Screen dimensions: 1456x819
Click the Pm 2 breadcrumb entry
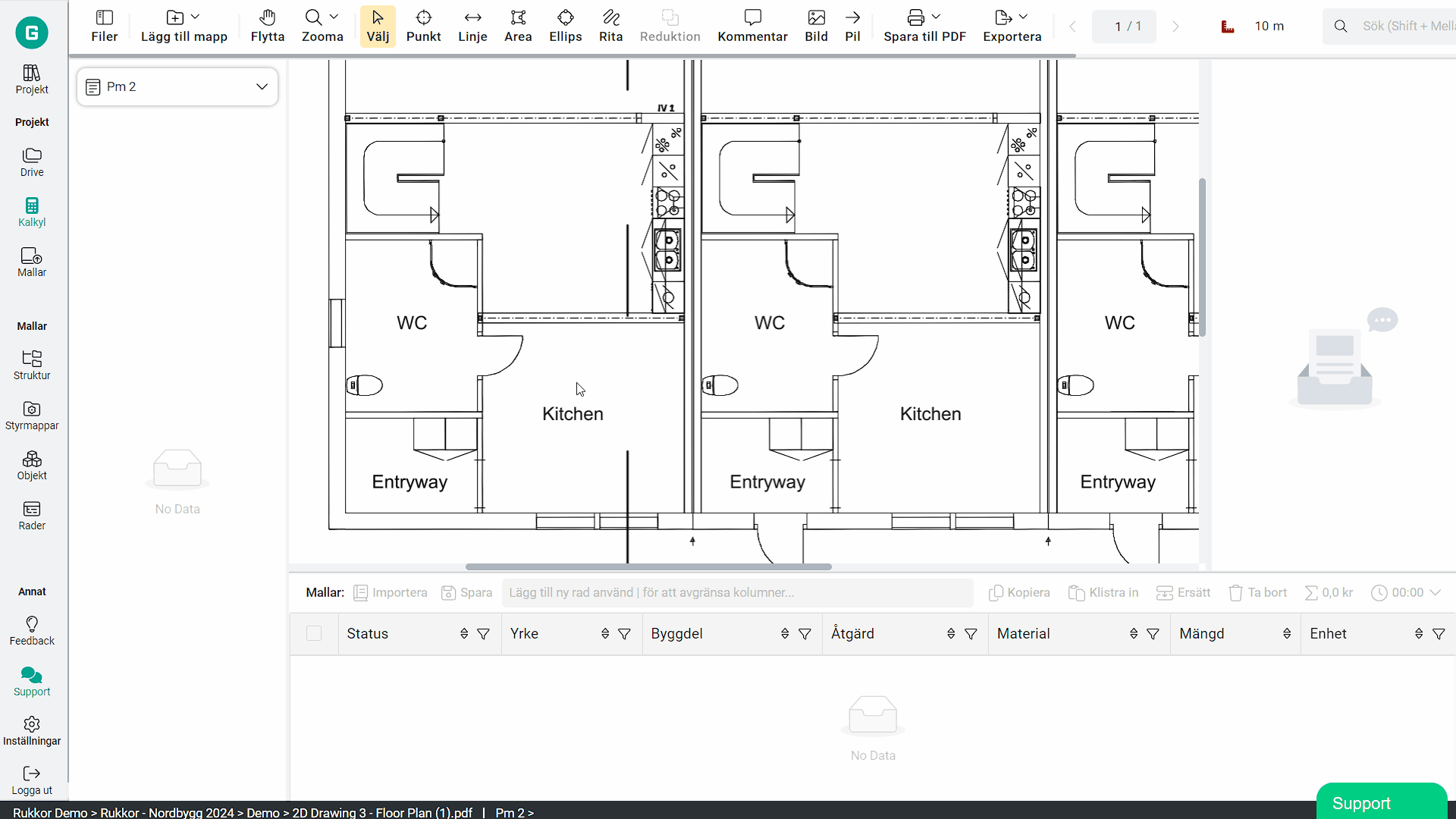pyautogui.click(x=510, y=812)
